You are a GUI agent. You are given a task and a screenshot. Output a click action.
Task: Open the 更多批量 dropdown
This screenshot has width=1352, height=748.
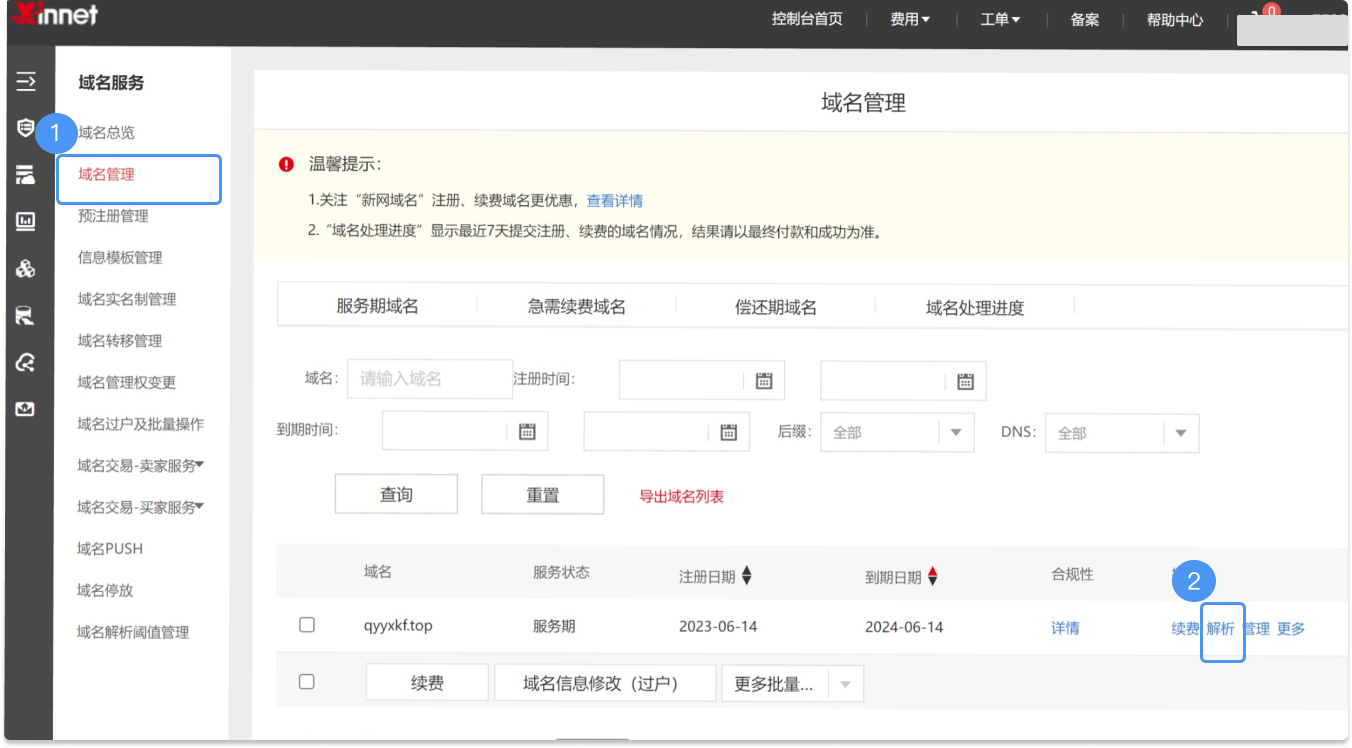792,684
